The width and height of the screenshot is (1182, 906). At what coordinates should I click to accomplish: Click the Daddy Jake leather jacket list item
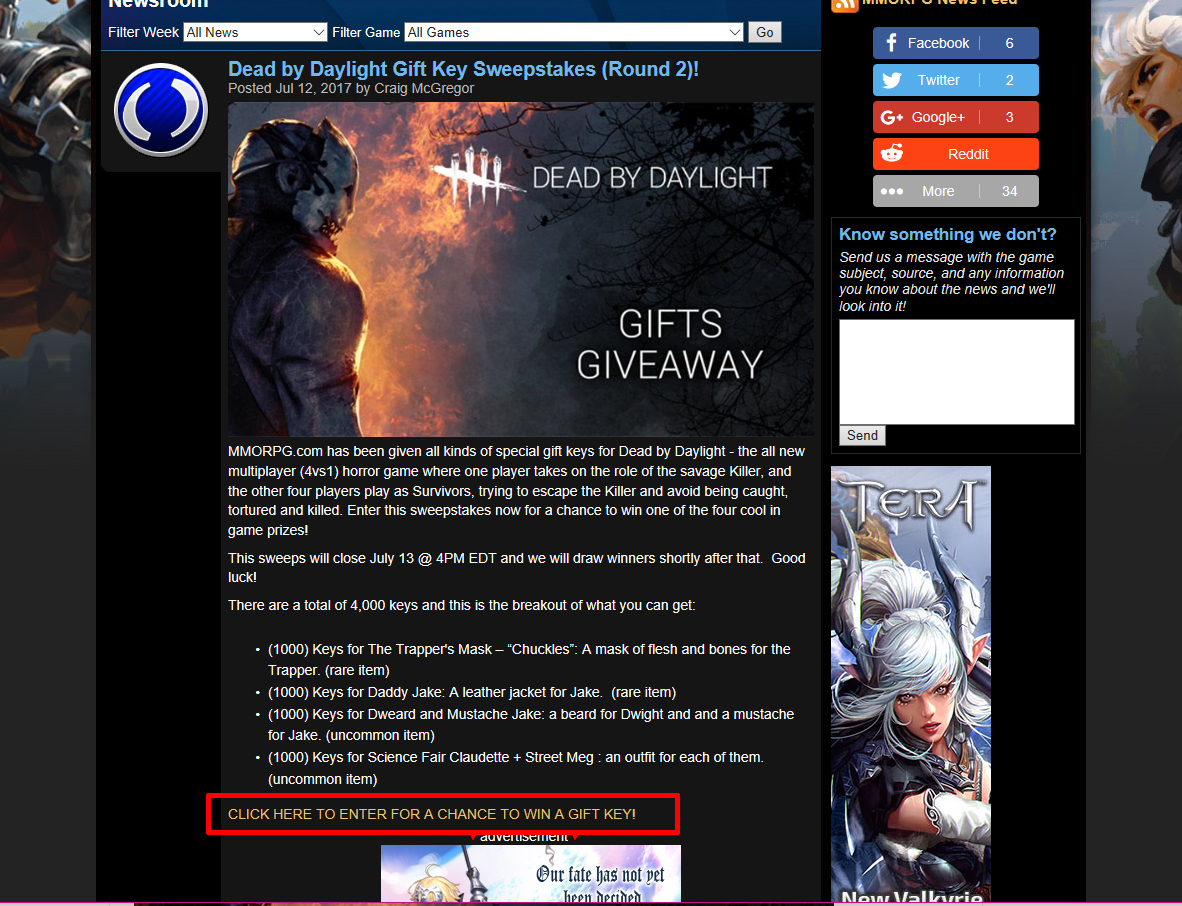point(472,692)
